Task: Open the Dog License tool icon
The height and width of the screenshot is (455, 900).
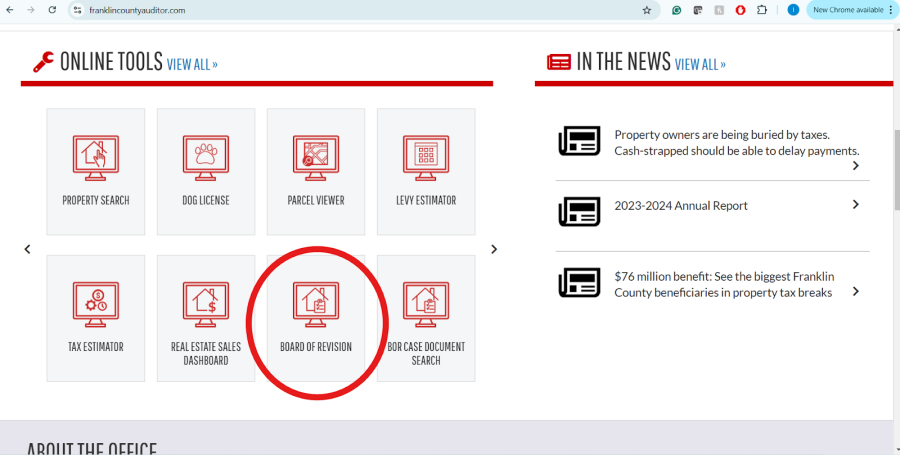Action: click(x=206, y=158)
